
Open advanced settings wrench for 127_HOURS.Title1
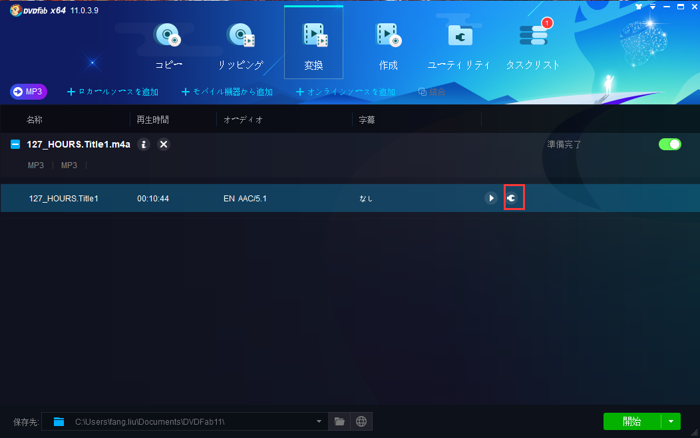(x=512, y=198)
